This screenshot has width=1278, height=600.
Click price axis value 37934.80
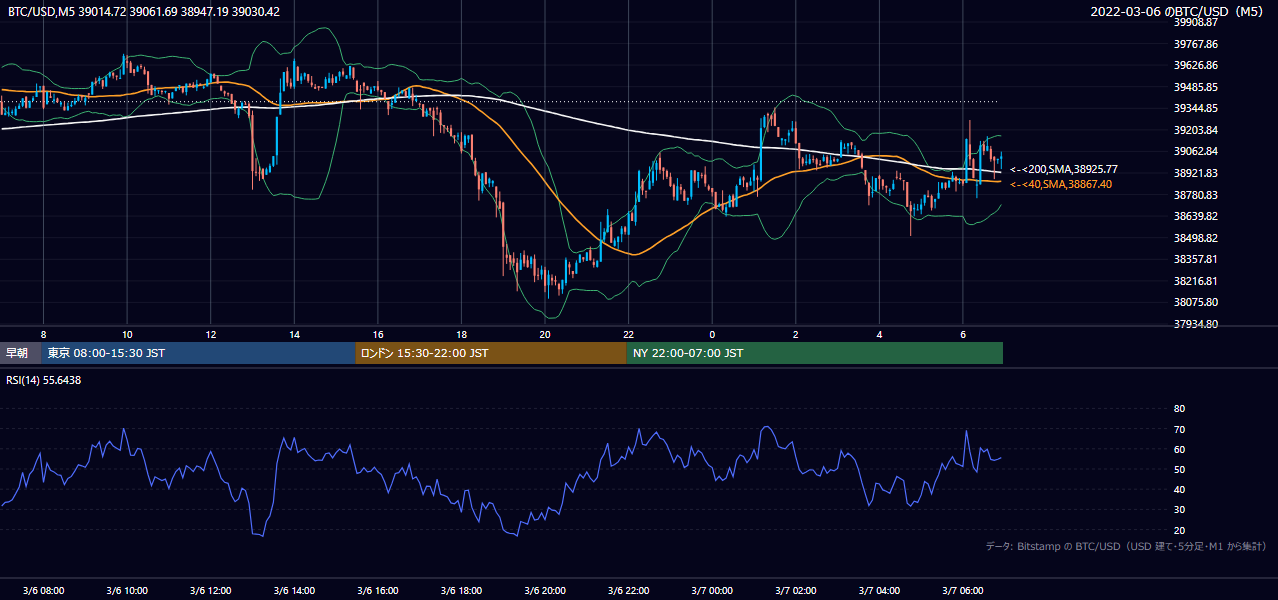pos(1197,324)
